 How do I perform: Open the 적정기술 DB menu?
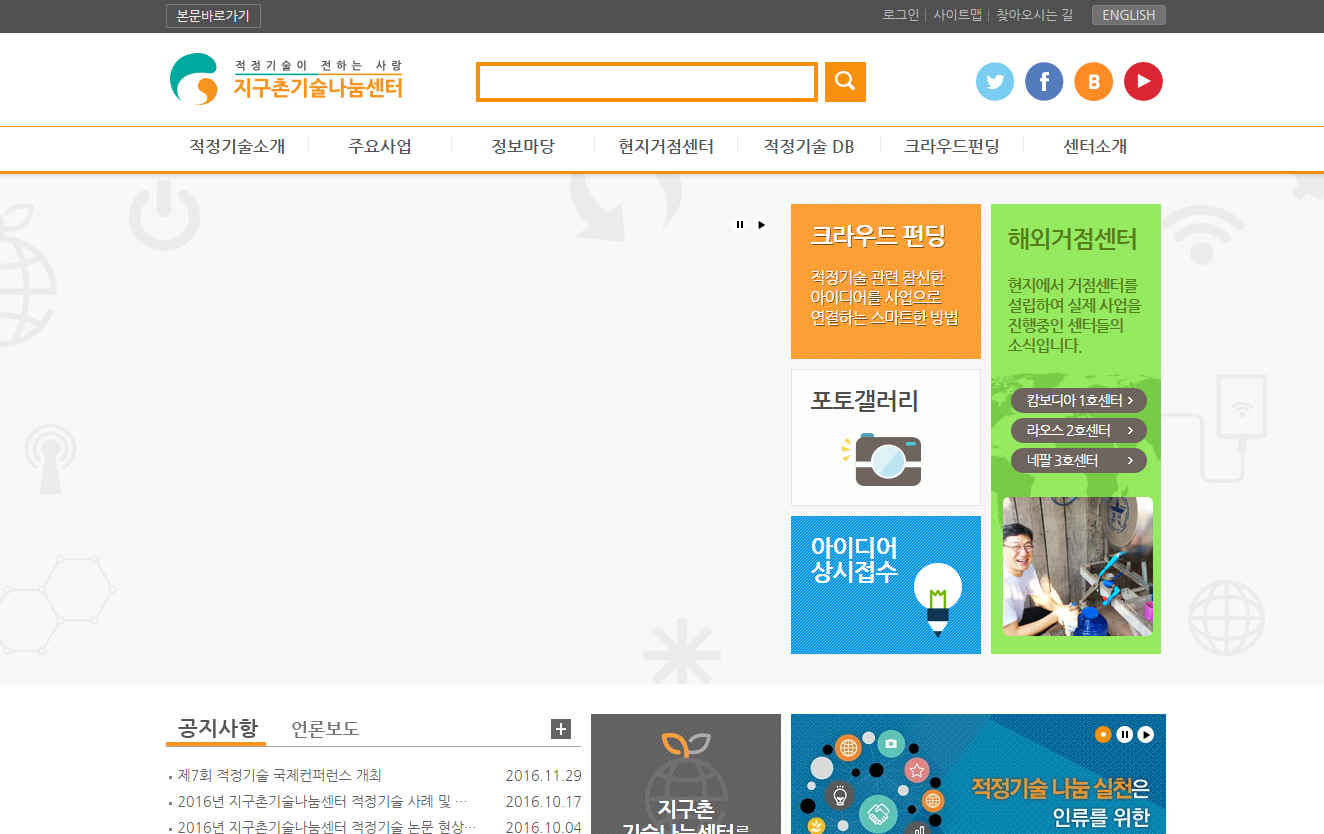point(808,145)
